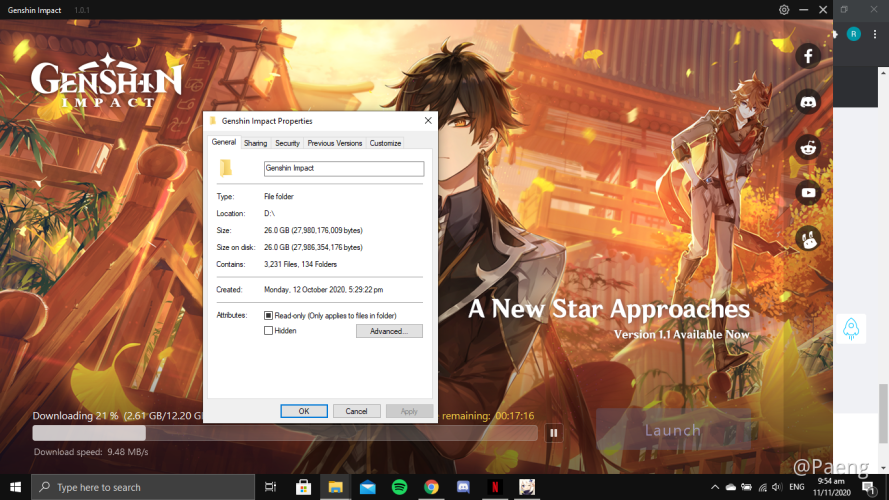Open Advanced attributes dialog
The width and height of the screenshot is (889, 500).
389,331
